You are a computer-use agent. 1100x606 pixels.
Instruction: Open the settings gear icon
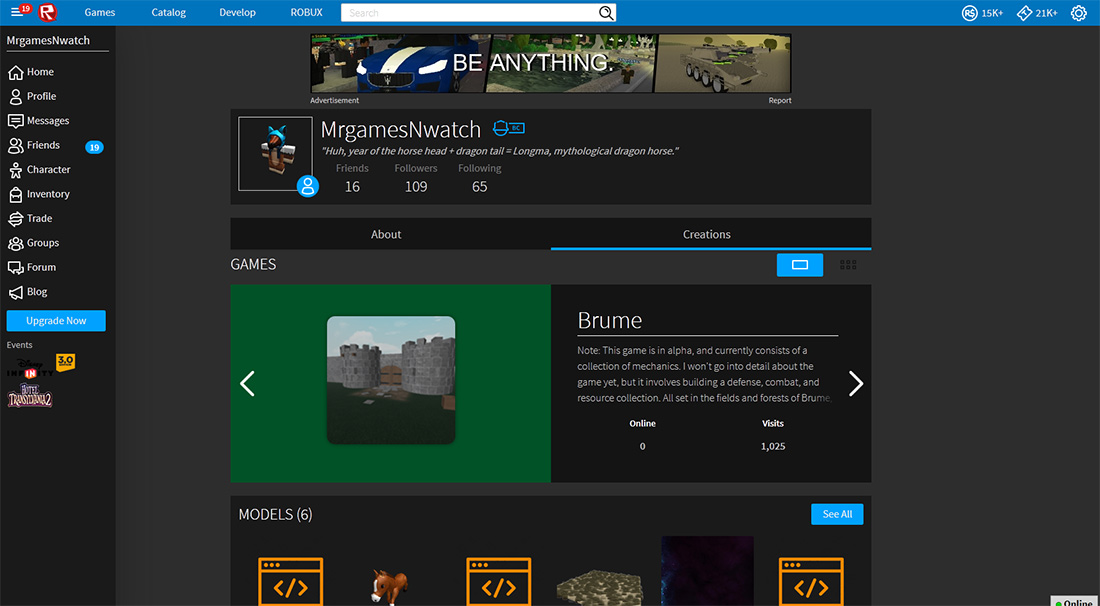1079,13
